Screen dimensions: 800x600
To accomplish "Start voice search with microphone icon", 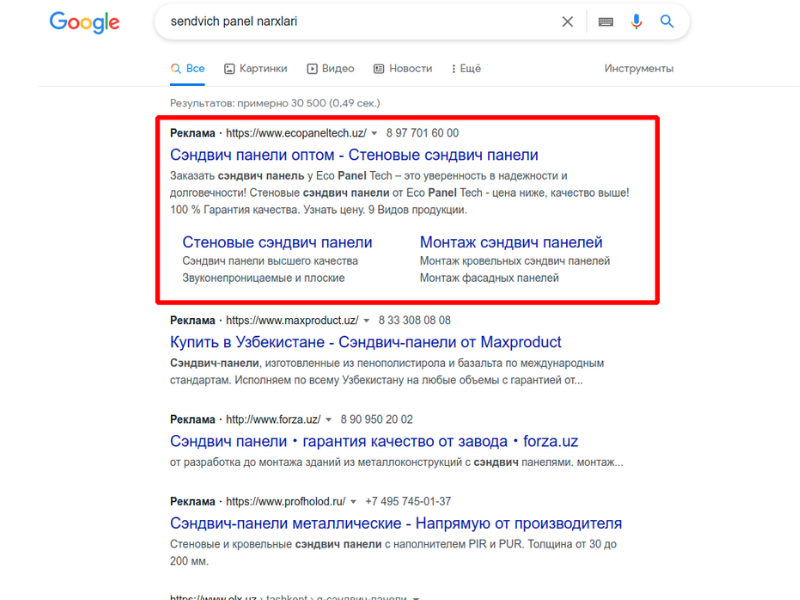I will [x=636, y=21].
